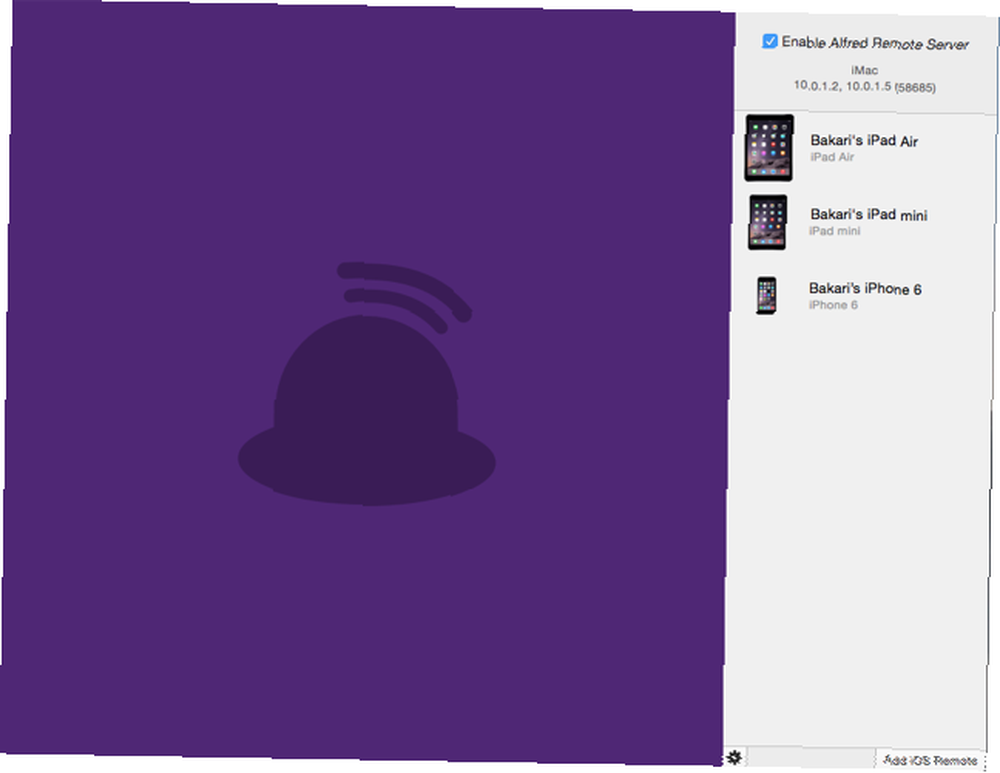Screen dimensions: 1000x773
Task: Click the iMac server name label
Action: coord(865,70)
